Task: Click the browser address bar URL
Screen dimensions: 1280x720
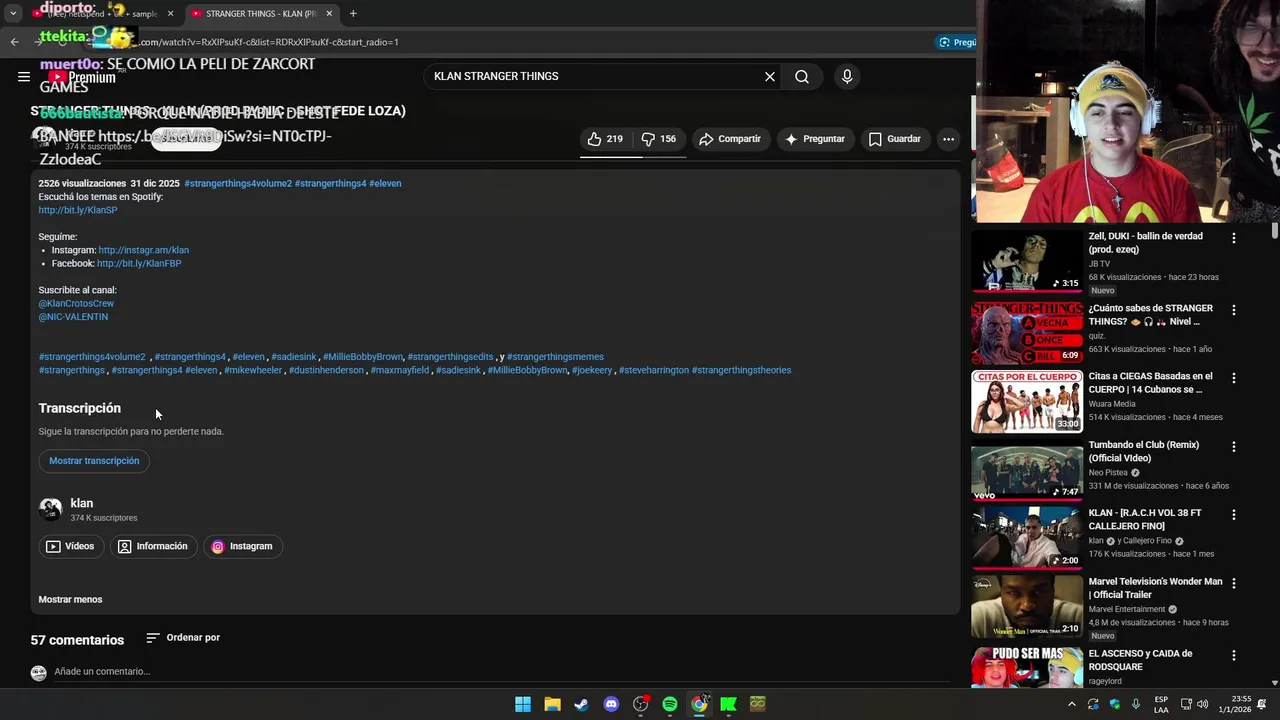Action: 500,42
